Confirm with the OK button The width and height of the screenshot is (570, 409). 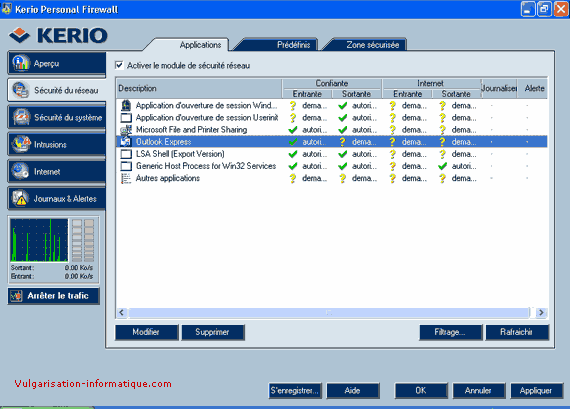(421, 390)
